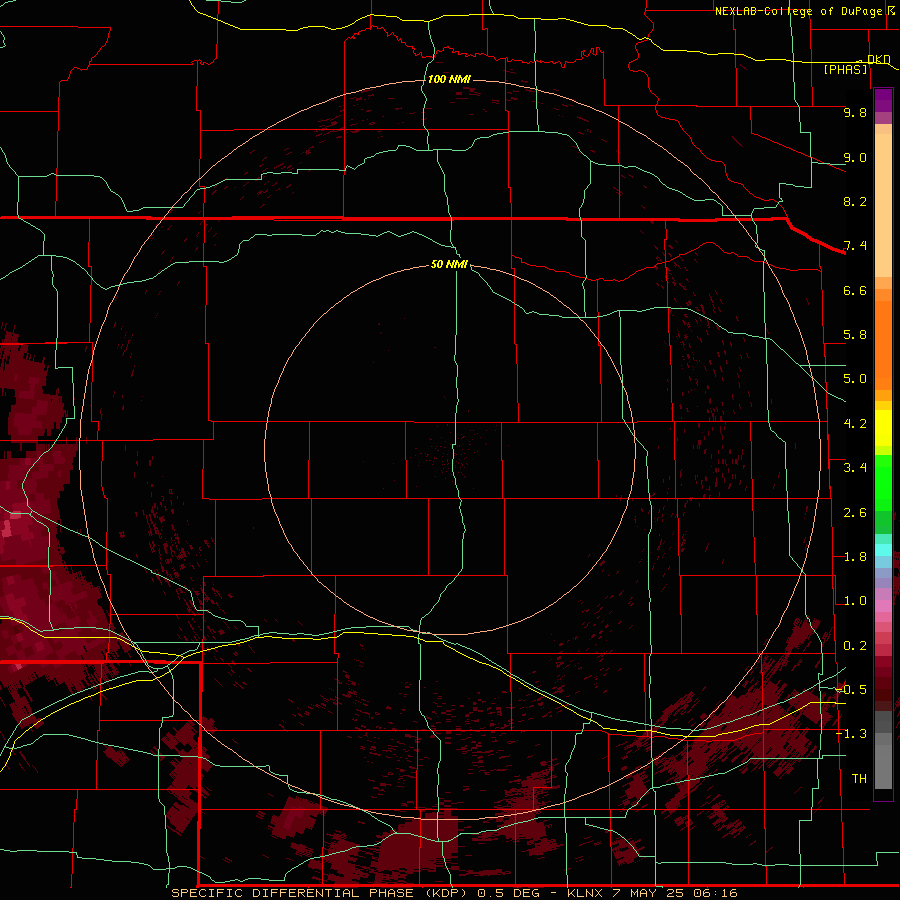
Task: Click the cyan segment of the color bar
Action: point(883,550)
